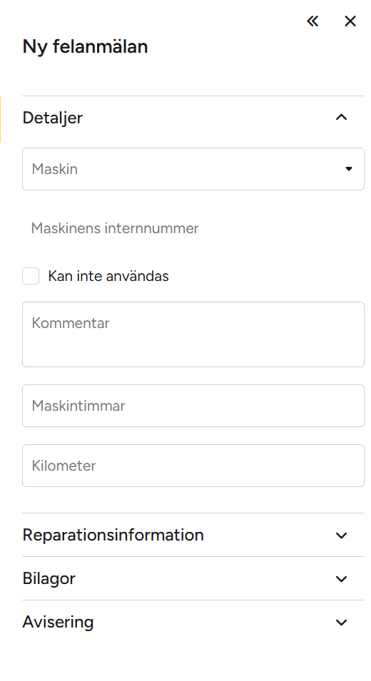Click into the Maskin selection field
This screenshot has height=681, width=371.
tap(193, 169)
